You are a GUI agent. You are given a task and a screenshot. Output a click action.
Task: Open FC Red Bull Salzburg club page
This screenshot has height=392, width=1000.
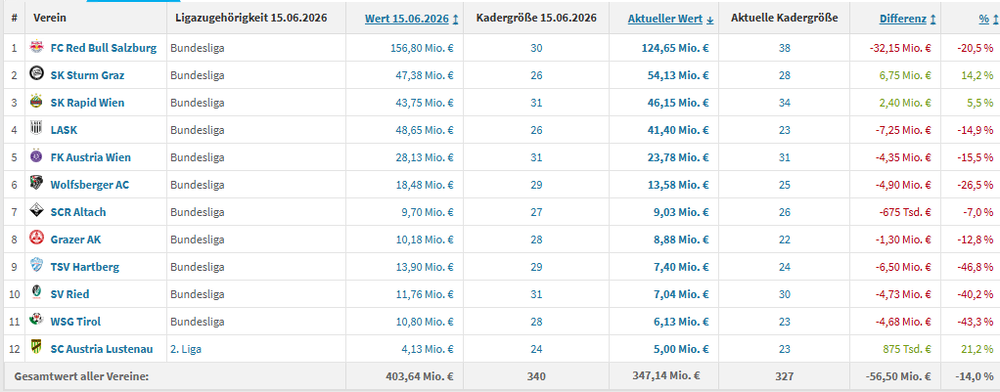(103, 48)
